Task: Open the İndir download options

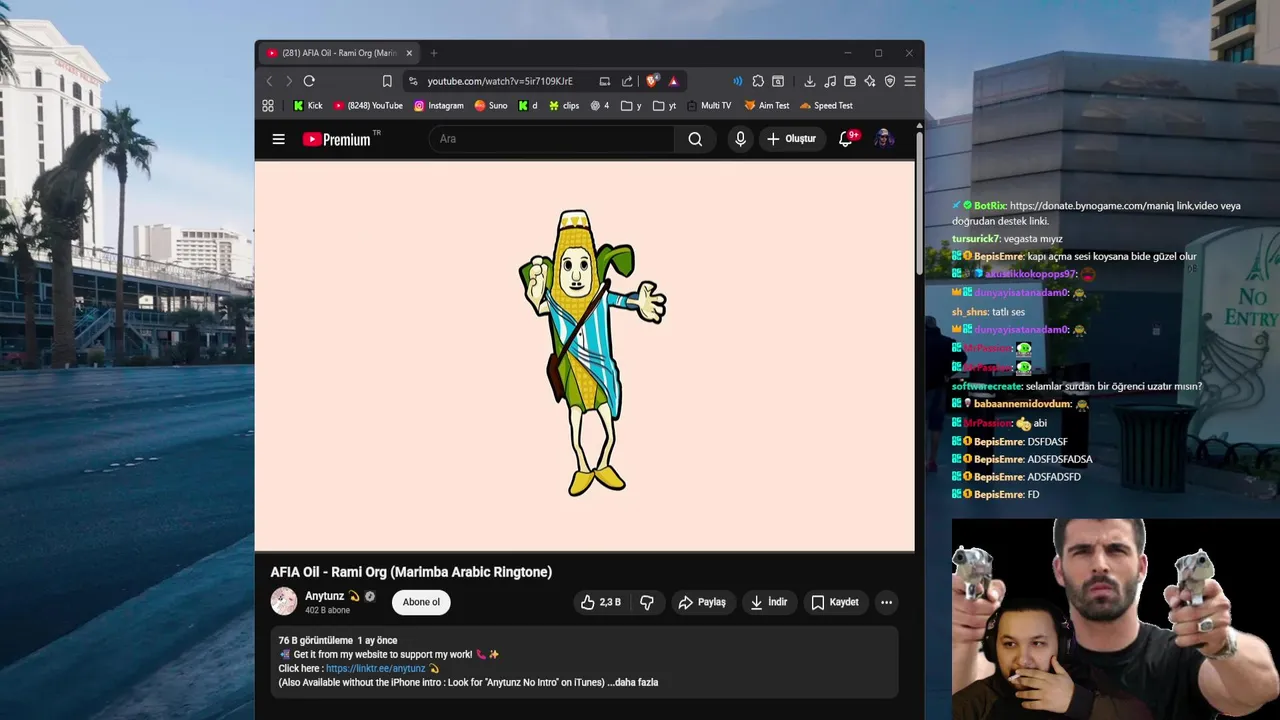Action: (x=769, y=602)
